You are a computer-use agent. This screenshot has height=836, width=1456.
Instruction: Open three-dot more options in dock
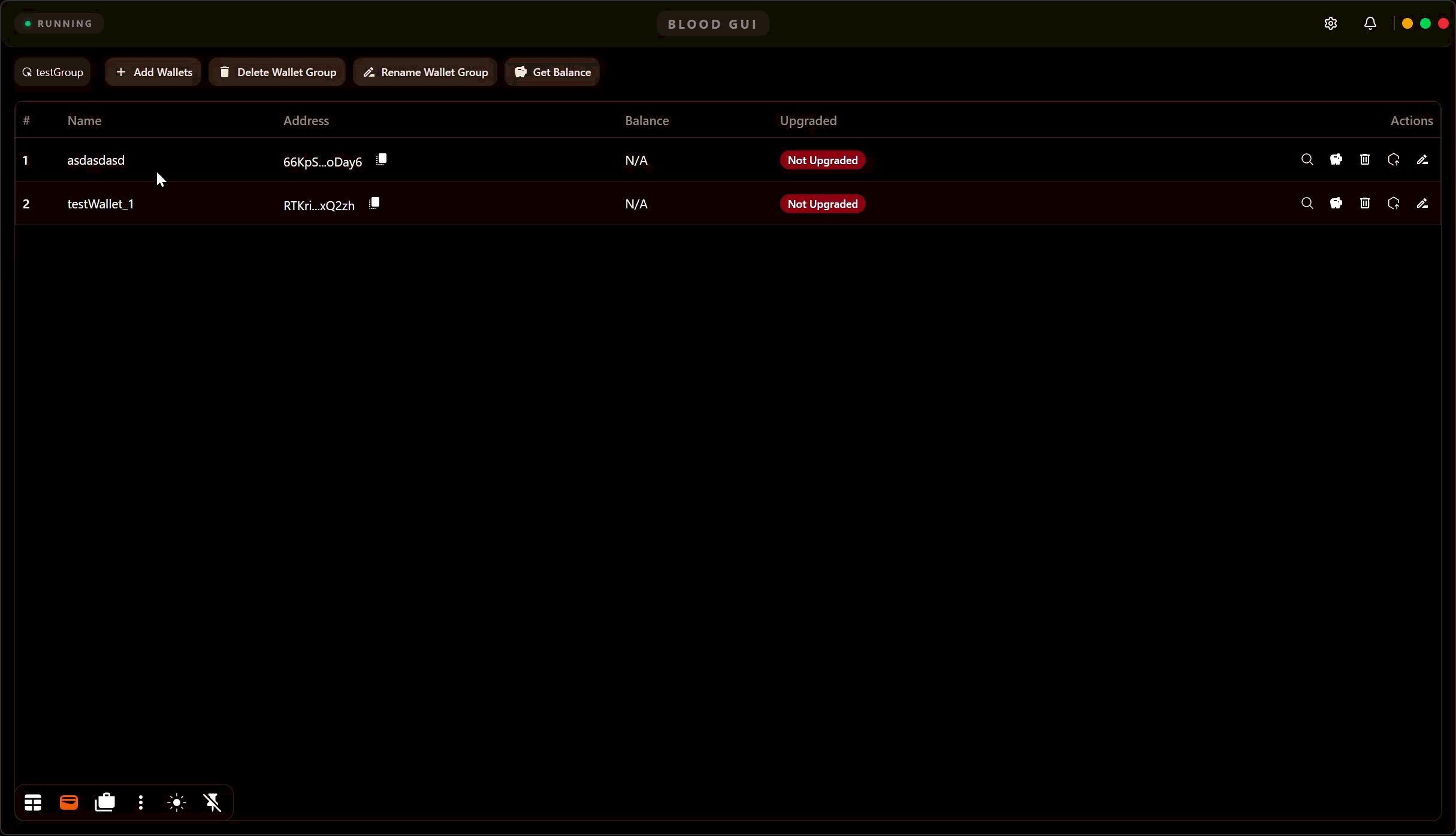pyautogui.click(x=141, y=802)
